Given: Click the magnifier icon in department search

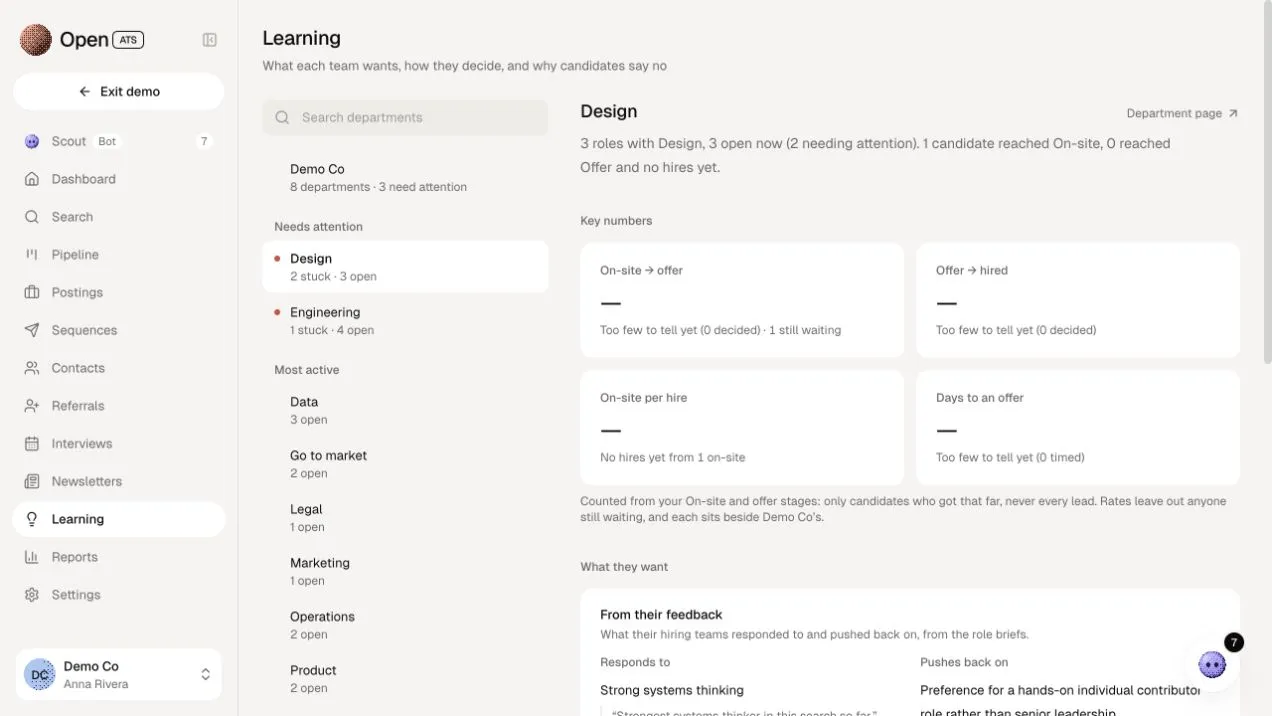Looking at the screenshot, I should 283,117.
